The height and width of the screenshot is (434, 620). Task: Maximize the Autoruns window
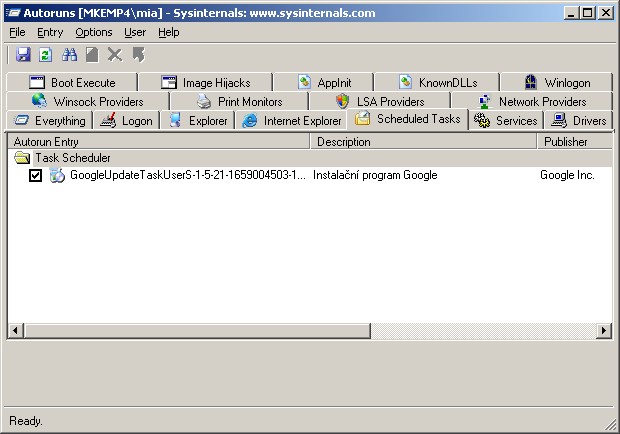(588, 13)
